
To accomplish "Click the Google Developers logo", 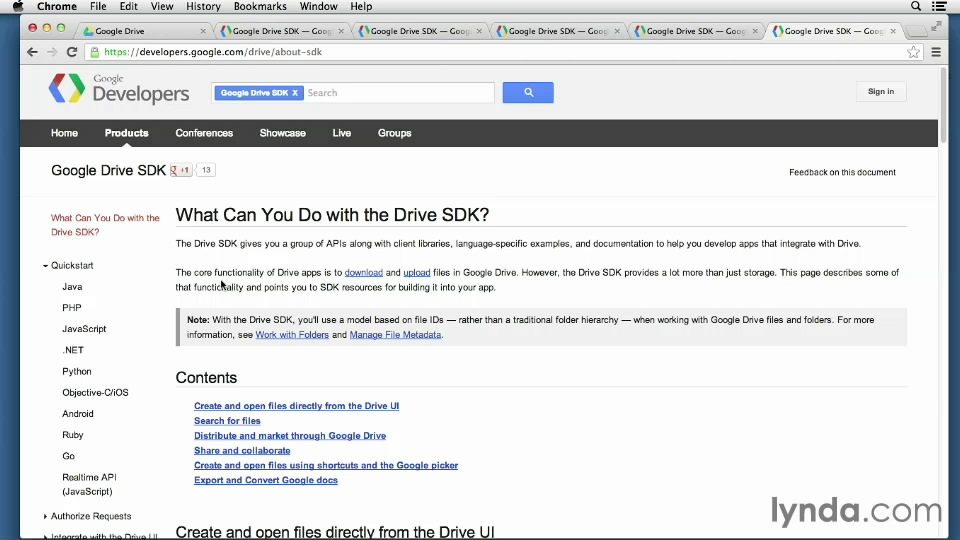I will pos(119,89).
